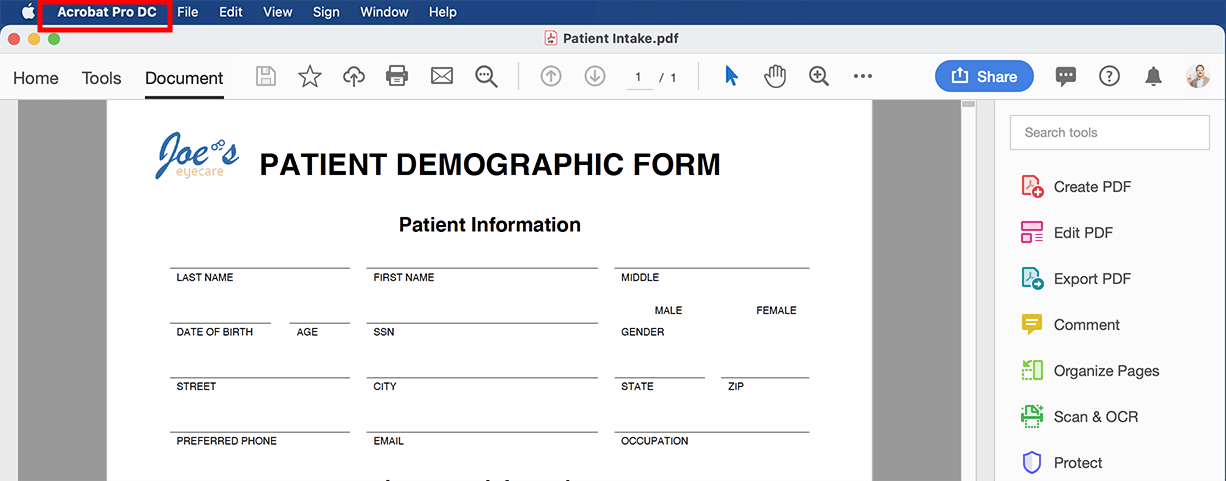Viewport: 1226px width, 481px height.
Task: Print the document using printer icon
Action: pyautogui.click(x=397, y=77)
